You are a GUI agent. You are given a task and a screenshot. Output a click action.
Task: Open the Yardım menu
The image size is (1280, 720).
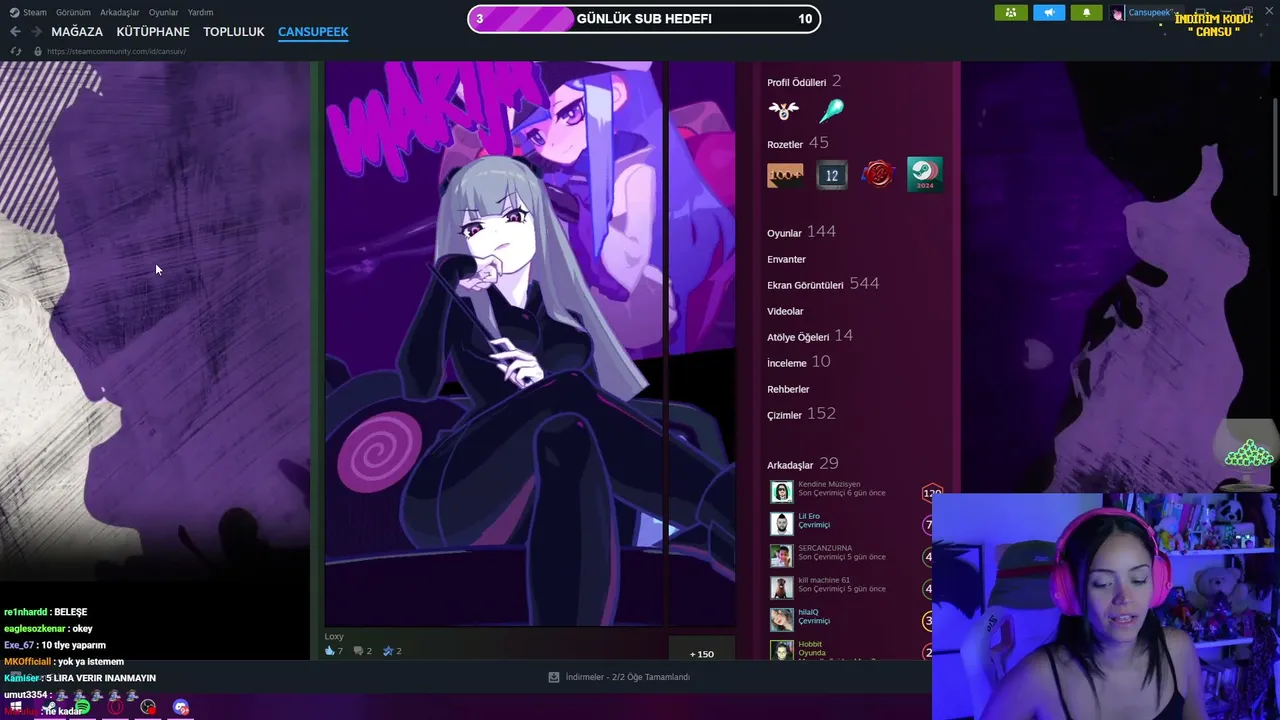pyautogui.click(x=201, y=13)
